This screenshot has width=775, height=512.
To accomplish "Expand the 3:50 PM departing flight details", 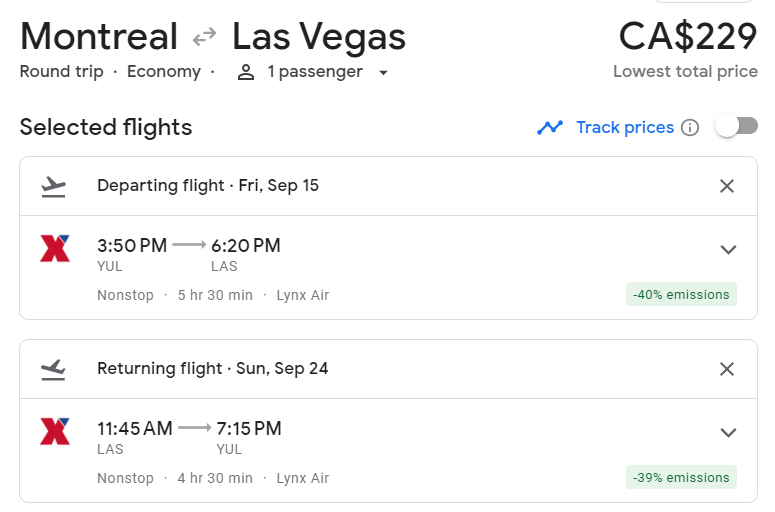I will (728, 250).
